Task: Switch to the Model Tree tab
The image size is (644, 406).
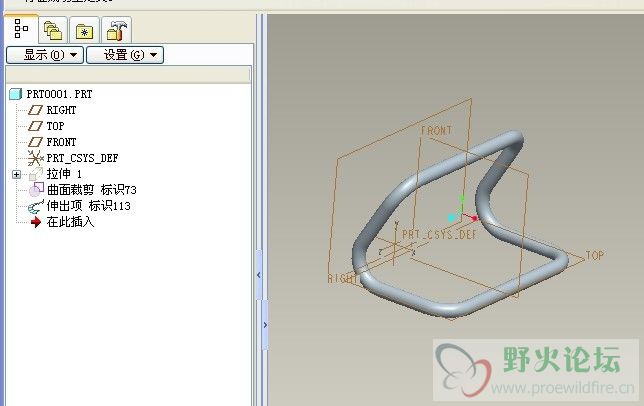Action: pos(21,28)
